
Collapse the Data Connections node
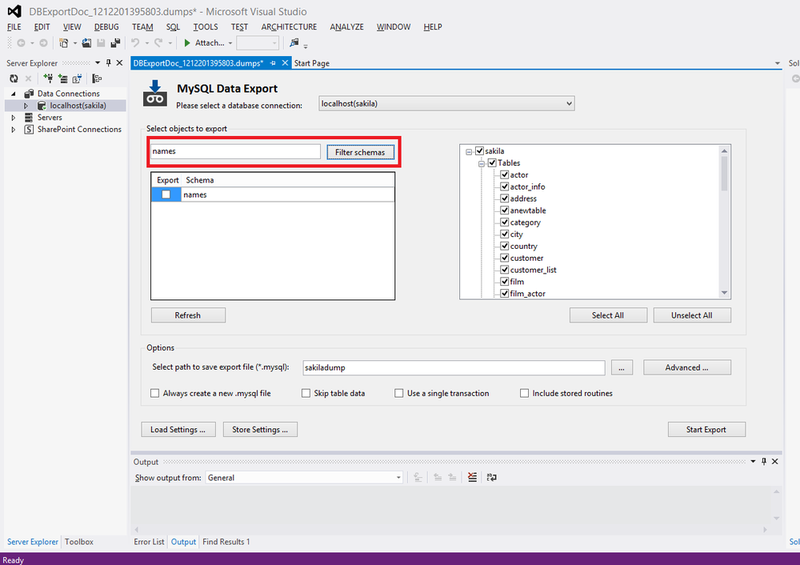14,94
